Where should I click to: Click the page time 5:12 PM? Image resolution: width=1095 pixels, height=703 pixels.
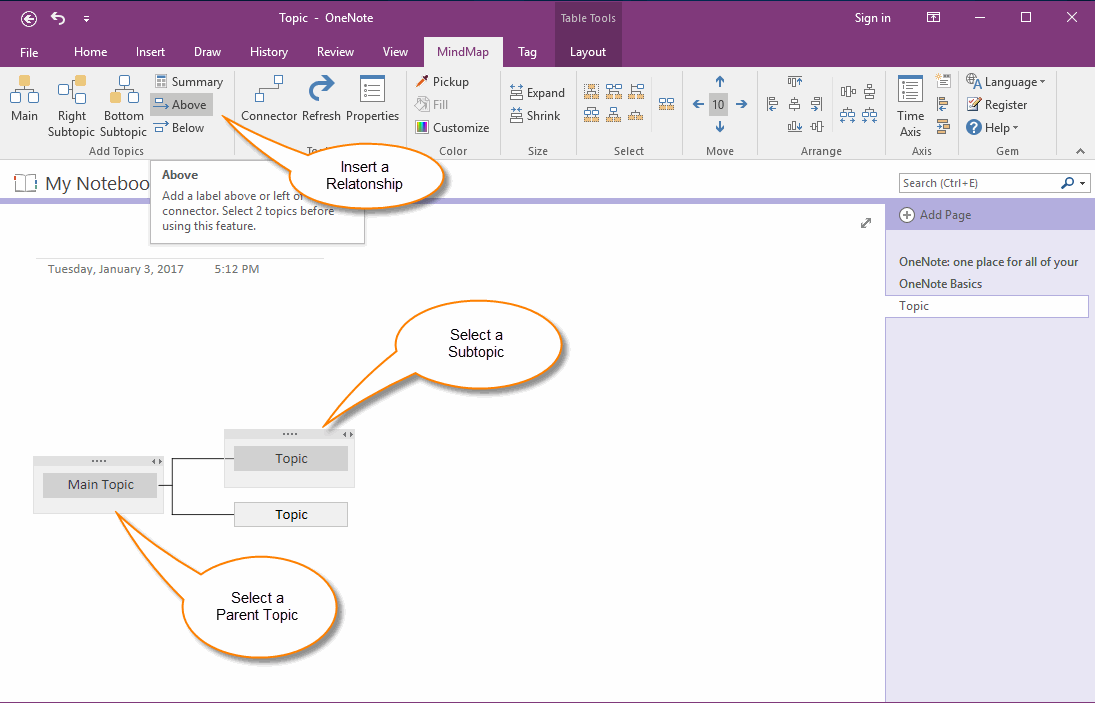[x=237, y=269]
